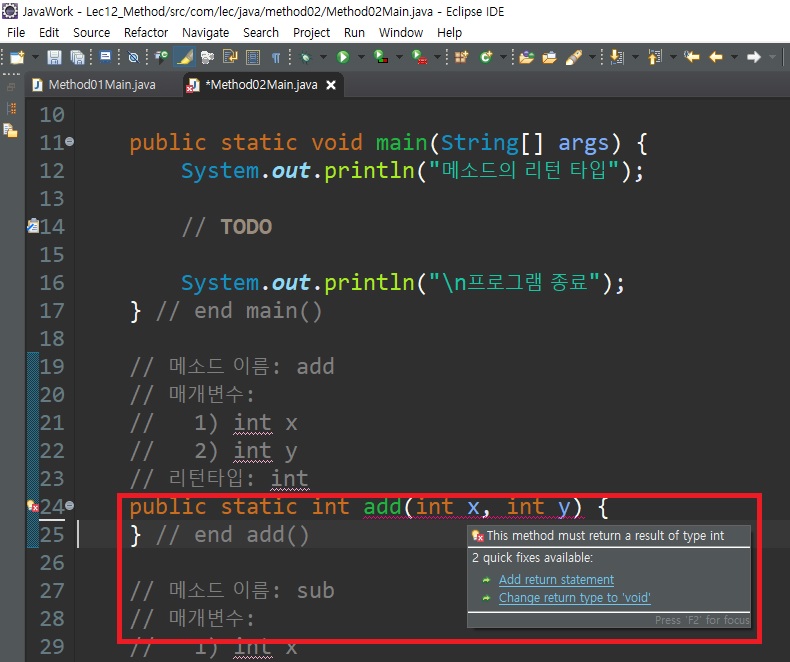Open the Edit menu

point(49,33)
